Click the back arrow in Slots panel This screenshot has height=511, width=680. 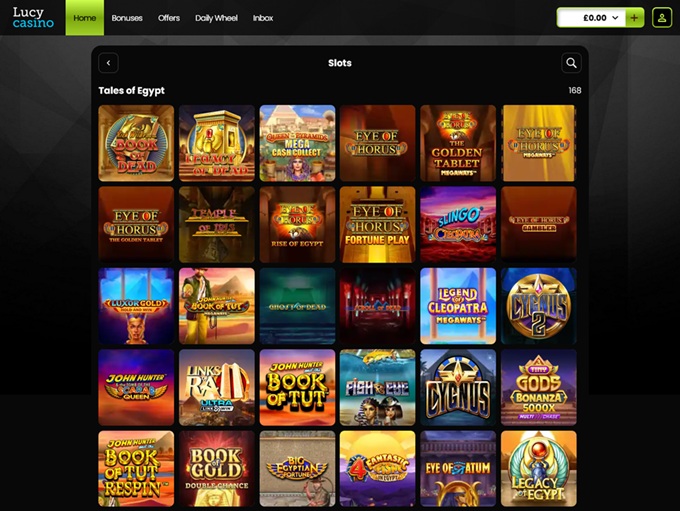pos(108,63)
